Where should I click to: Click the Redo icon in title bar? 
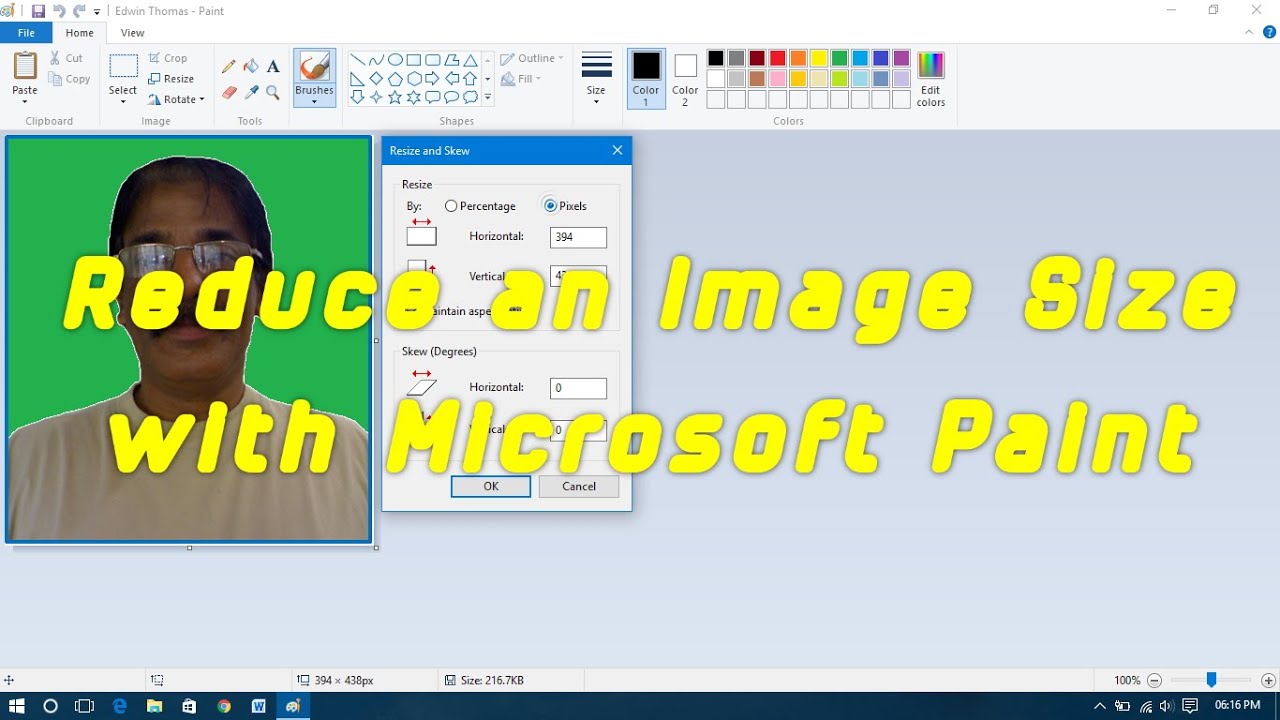[78, 11]
